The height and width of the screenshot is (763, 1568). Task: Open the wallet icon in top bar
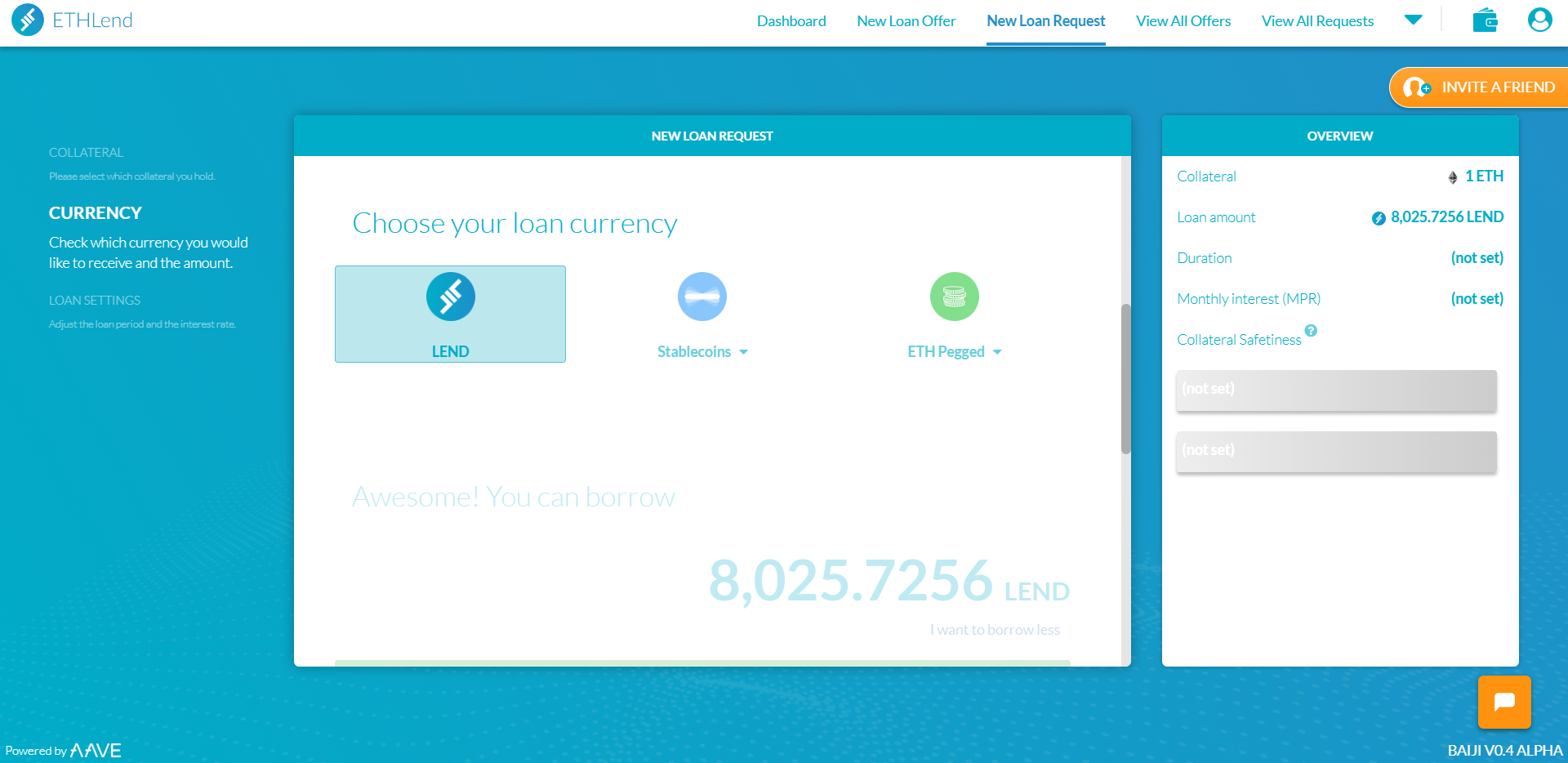[1485, 20]
